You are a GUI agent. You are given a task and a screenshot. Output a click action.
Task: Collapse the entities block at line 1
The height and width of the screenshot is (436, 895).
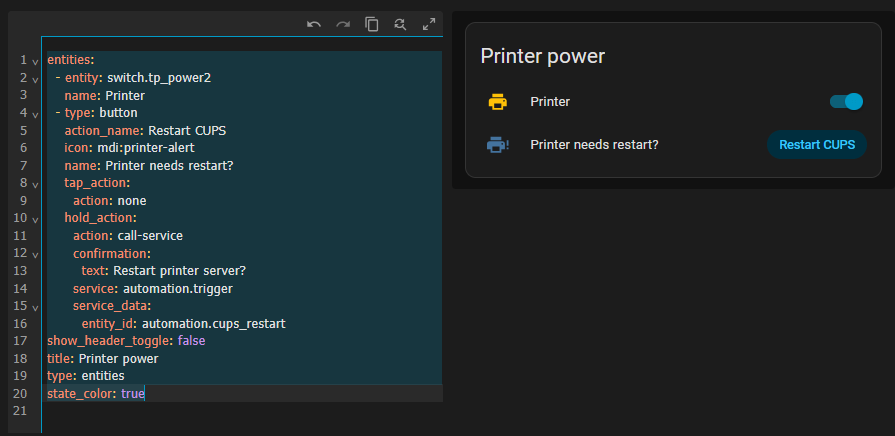tap(35, 61)
